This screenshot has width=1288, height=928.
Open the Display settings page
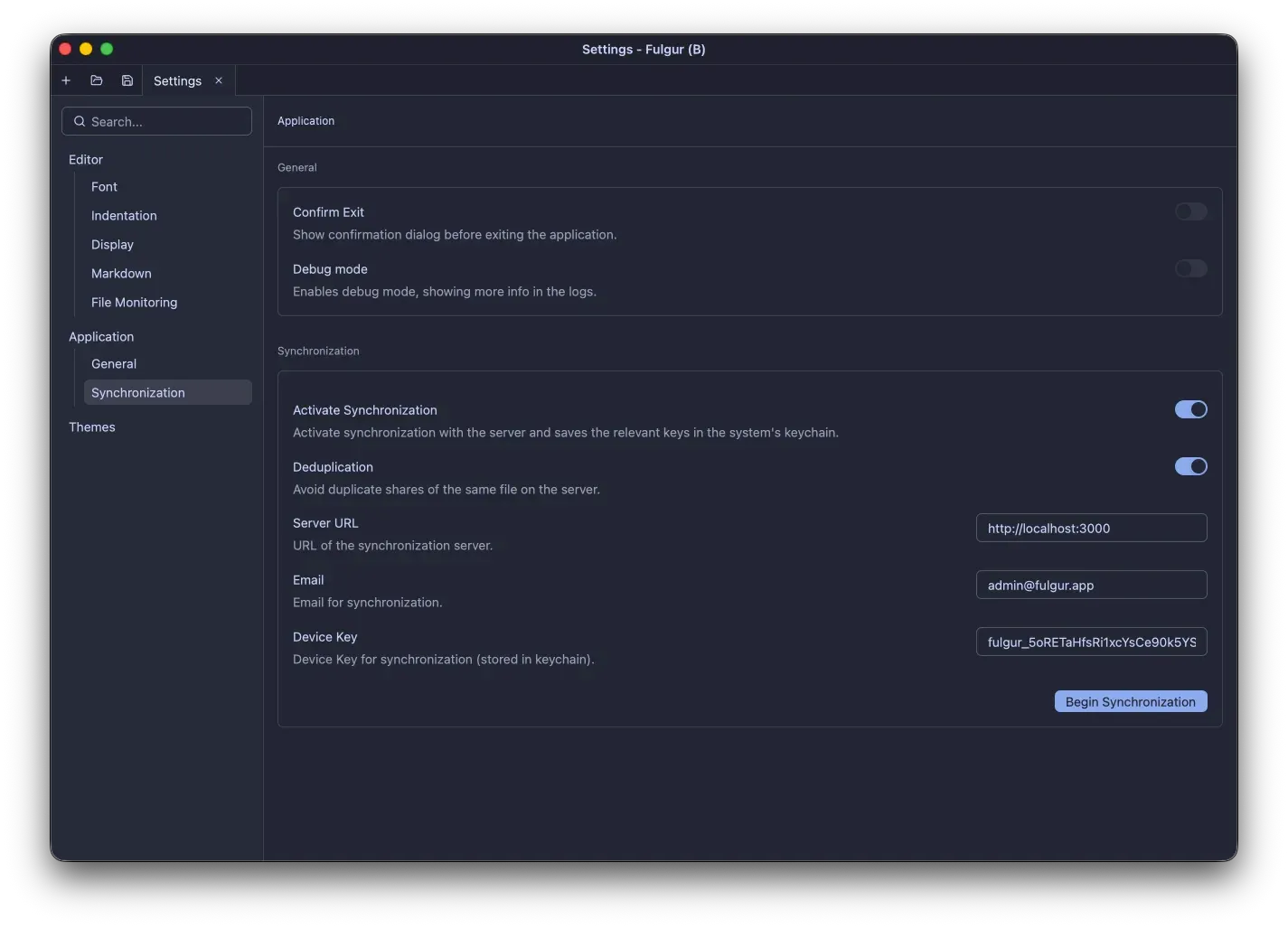(112, 244)
